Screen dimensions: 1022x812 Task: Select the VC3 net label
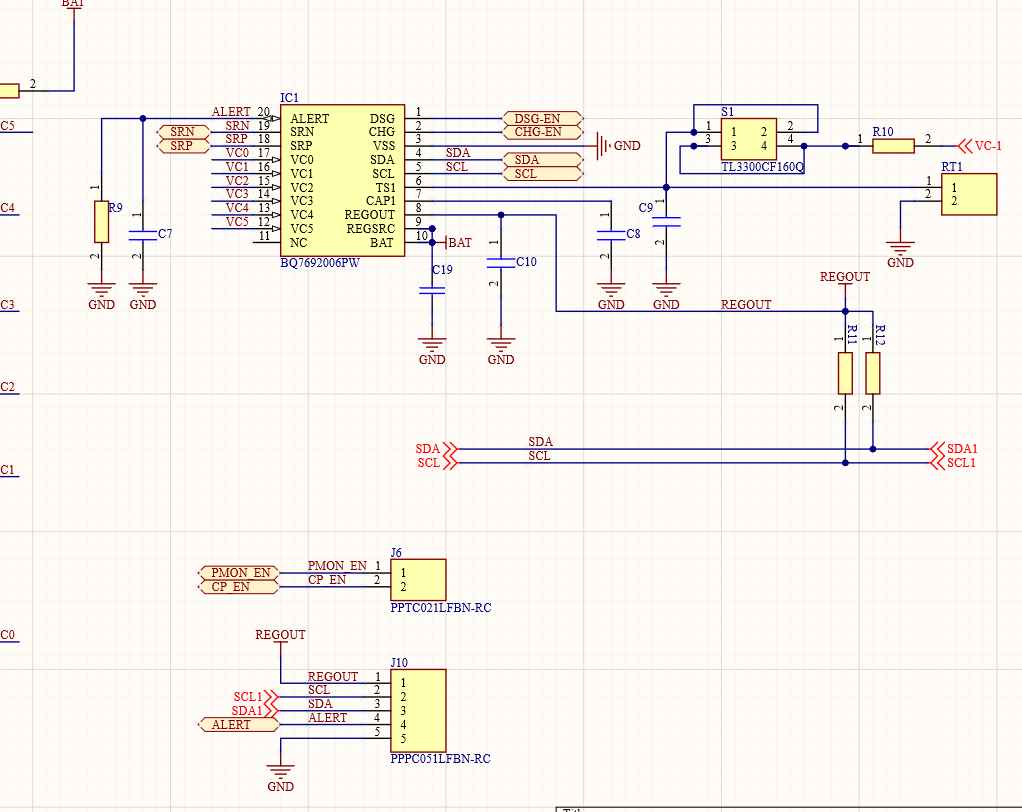237,194
